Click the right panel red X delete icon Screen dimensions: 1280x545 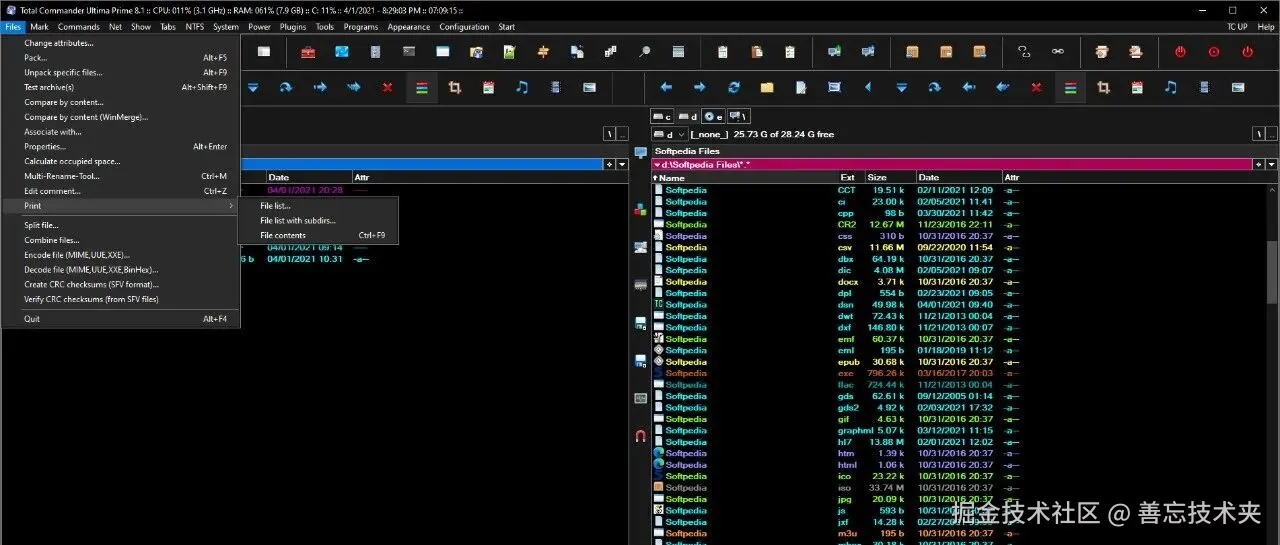(x=1036, y=88)
